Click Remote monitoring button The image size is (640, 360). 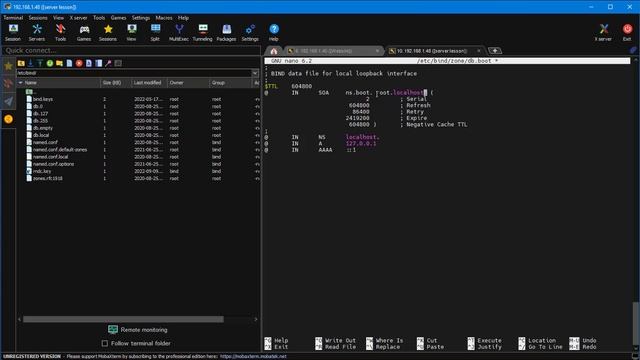pos(138,330)
